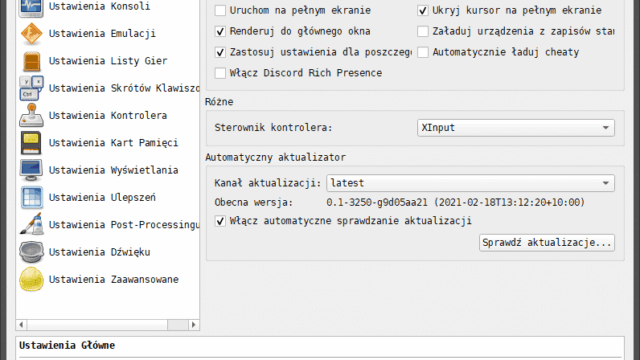Open Ustawienia Wyświetlania monitor icon
This screenshot has height=360, width=640.
click(31, 170)
